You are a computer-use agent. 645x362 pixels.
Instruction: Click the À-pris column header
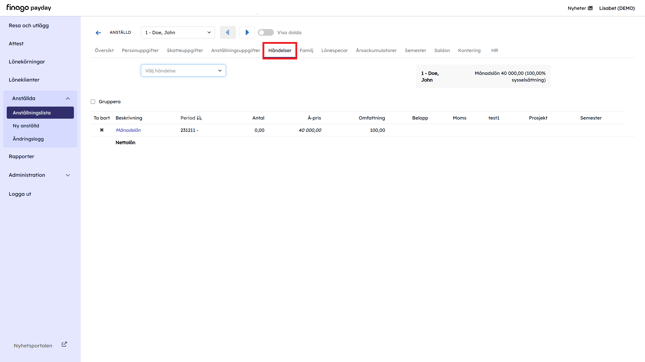pos(314,118)
